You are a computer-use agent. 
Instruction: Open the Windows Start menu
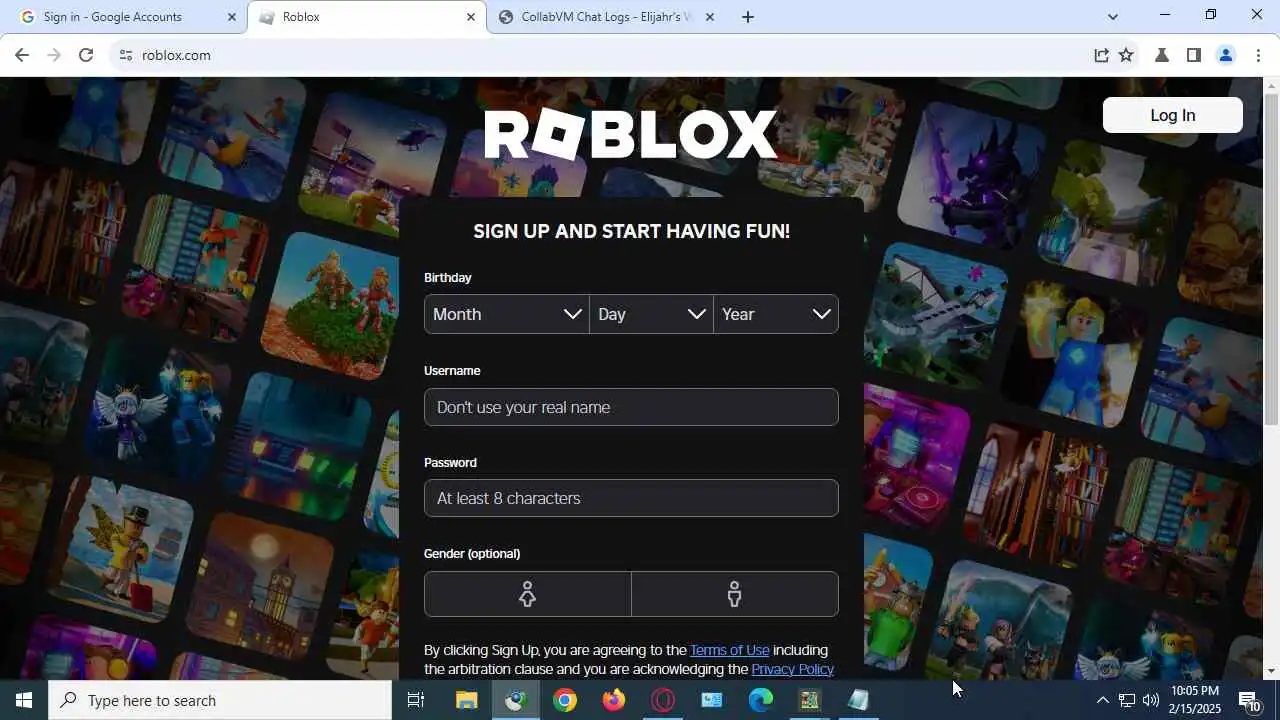click(x=24, y=700)
